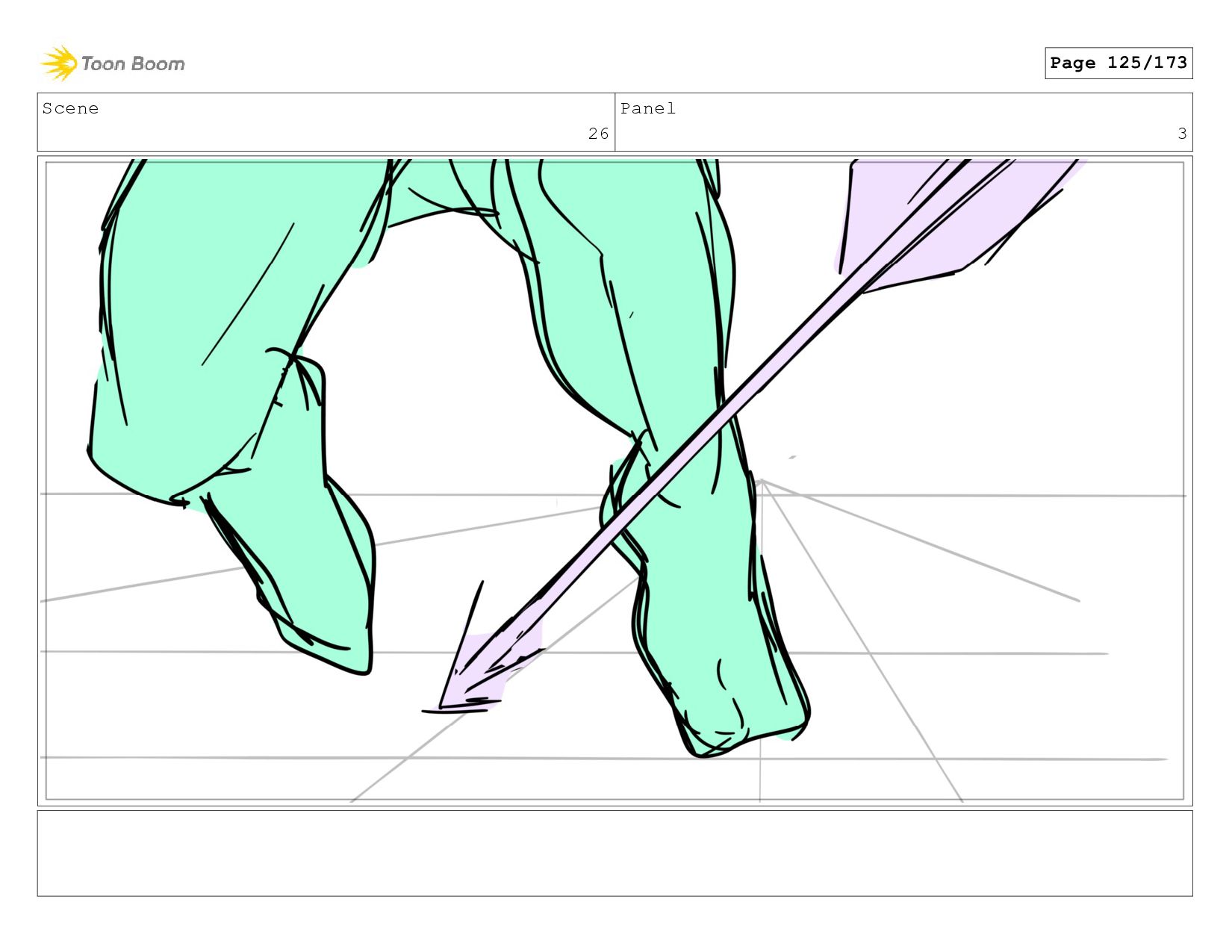The image size is (1232, 952).
Task: Click the storyboard panel drawing
Action: [615, 480]
